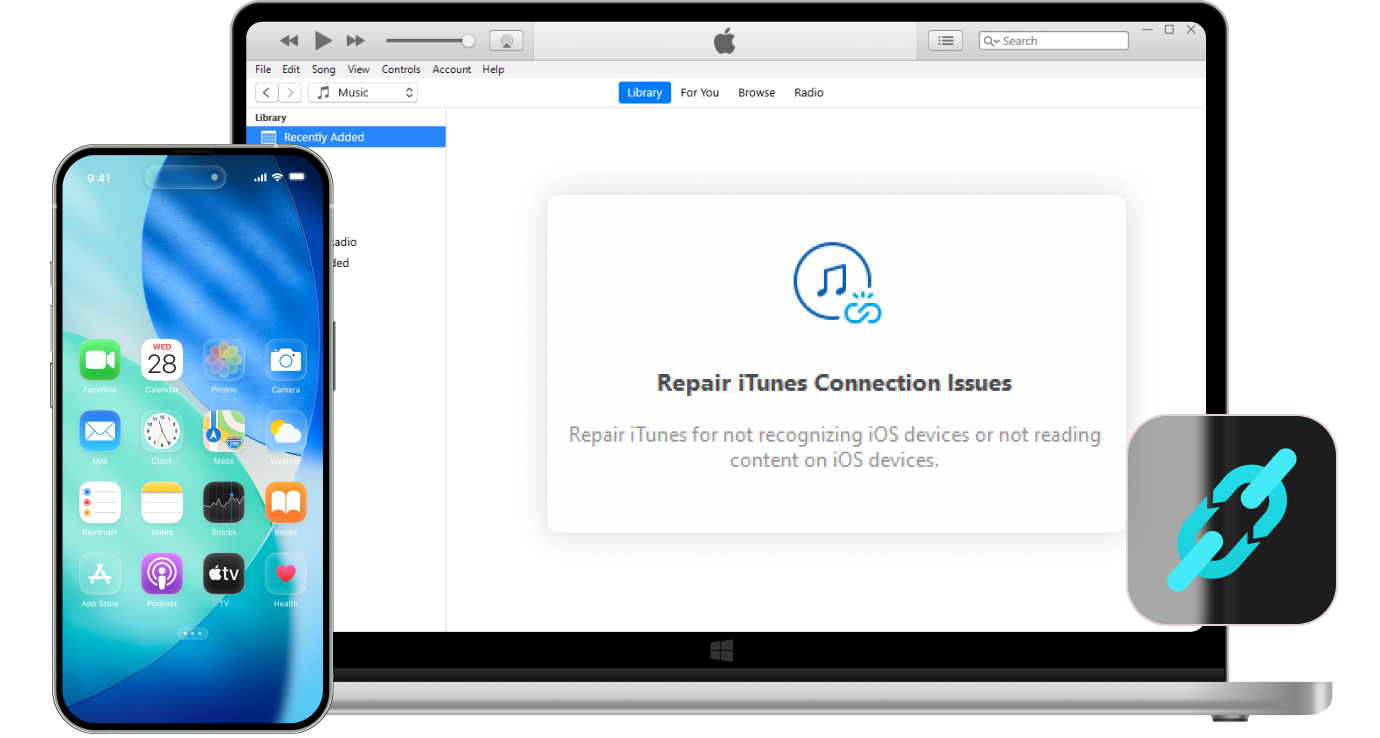Viewport: 1380px width, 738px height.
Task: Launch the Podcast app icon
Action: 161,573
